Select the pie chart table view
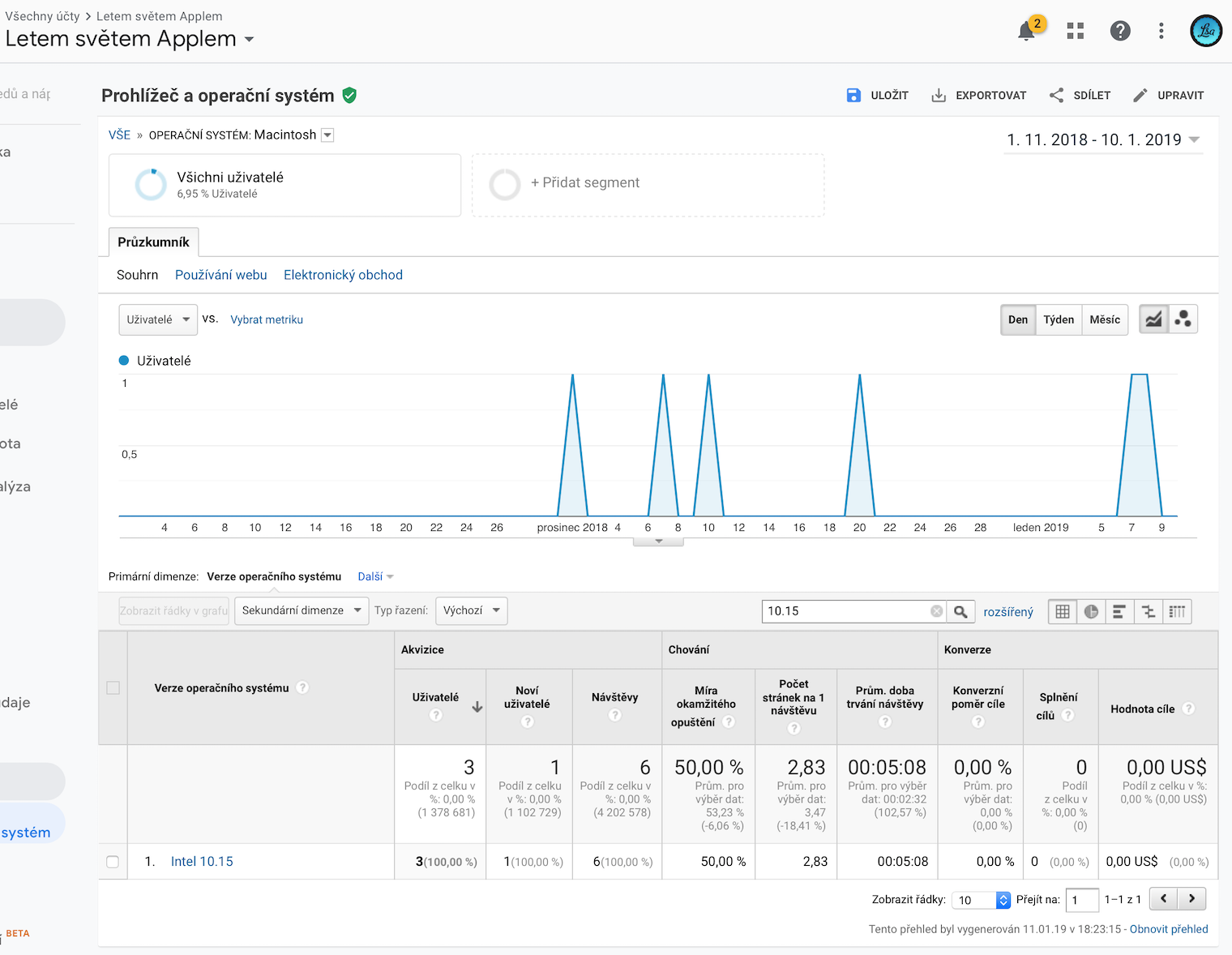1232x955 pixels. [x=1091, y=612]
